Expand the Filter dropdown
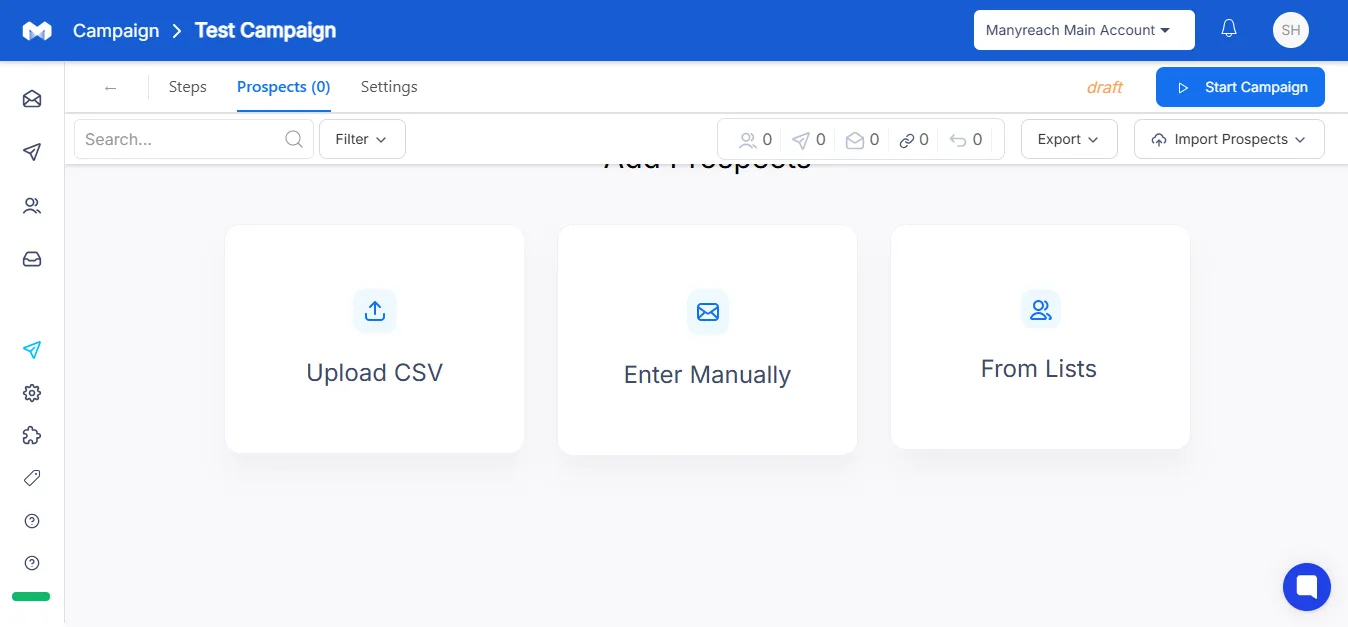 (x=362, y=139)
